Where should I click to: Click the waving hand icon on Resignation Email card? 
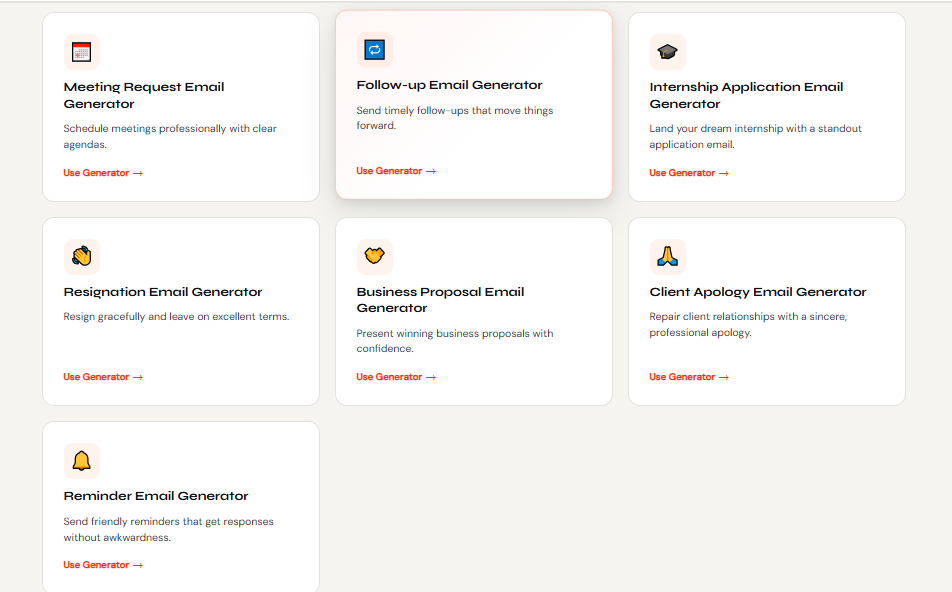(81, 256)
